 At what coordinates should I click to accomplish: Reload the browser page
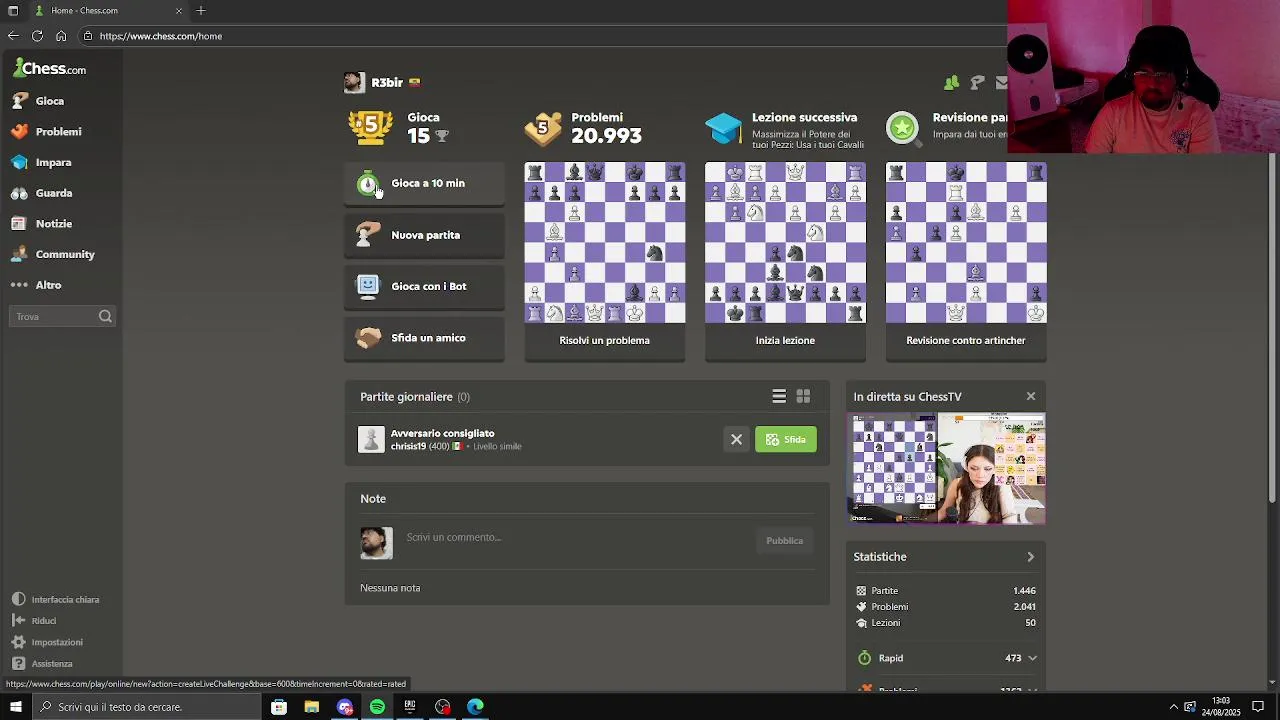[37, 36]
